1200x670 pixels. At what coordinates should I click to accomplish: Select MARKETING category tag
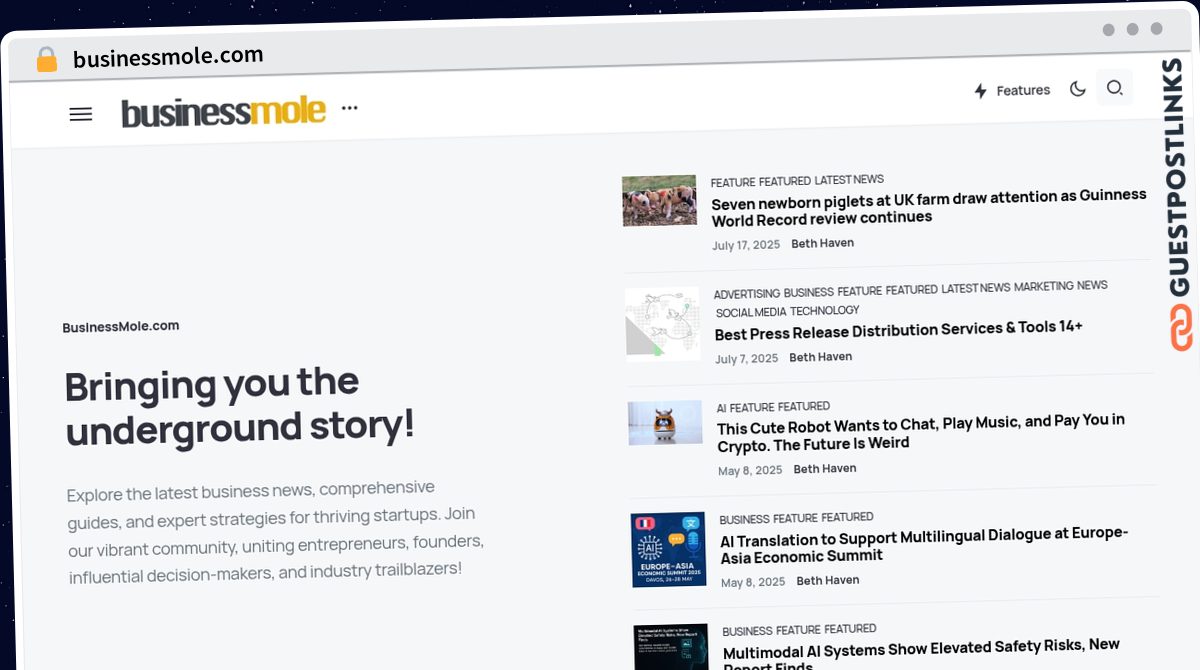click(1043, 287)
